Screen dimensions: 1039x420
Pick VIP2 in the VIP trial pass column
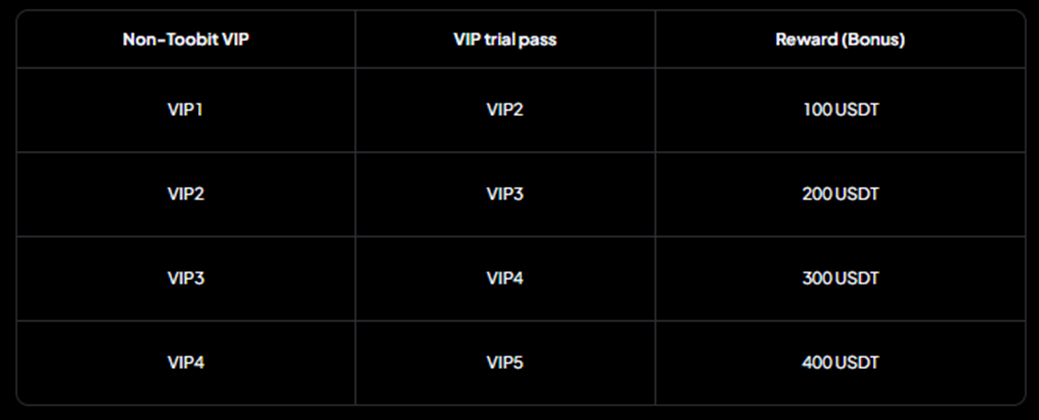[504, 110]
